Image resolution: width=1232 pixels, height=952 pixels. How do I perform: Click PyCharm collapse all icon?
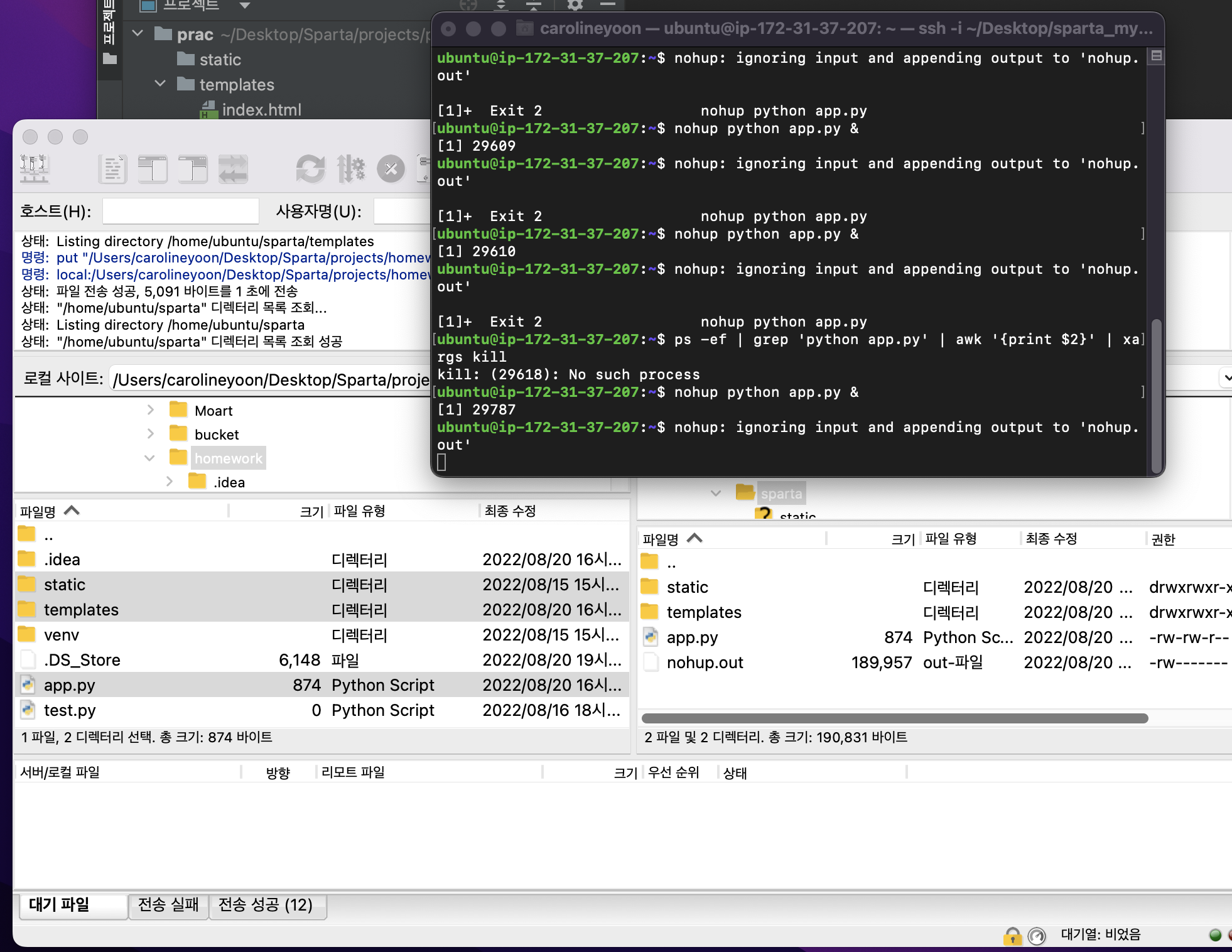pyautogui.click(x=534, y=5)
